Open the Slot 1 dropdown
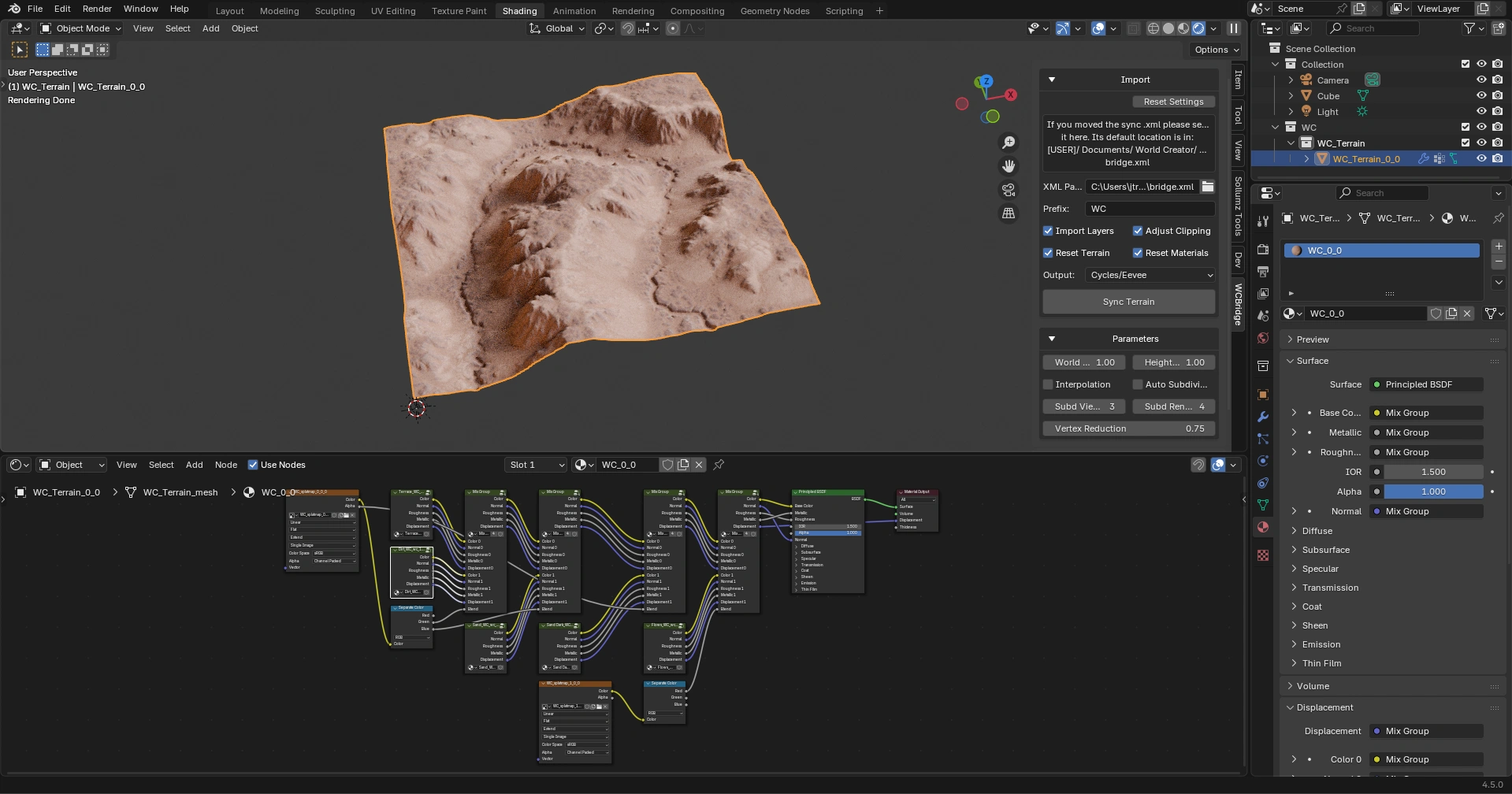The height and width of the screenshot is (794, 1512). pyautogui.click(x=536, y=465)
